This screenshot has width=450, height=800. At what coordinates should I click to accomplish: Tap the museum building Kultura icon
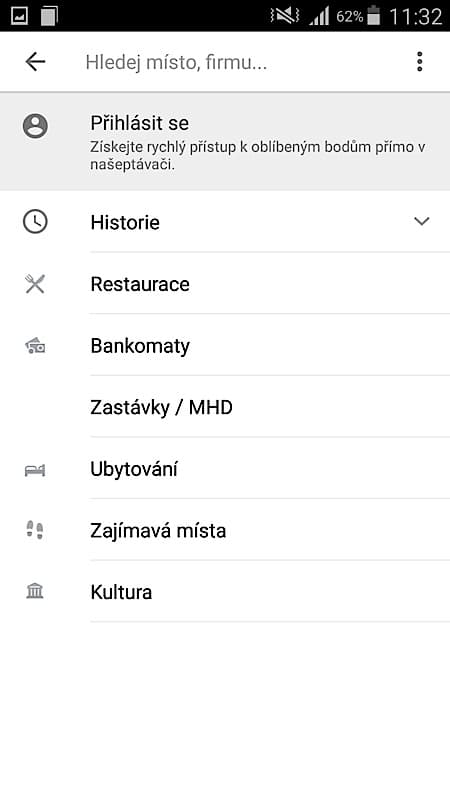click(x=35, y=591)
